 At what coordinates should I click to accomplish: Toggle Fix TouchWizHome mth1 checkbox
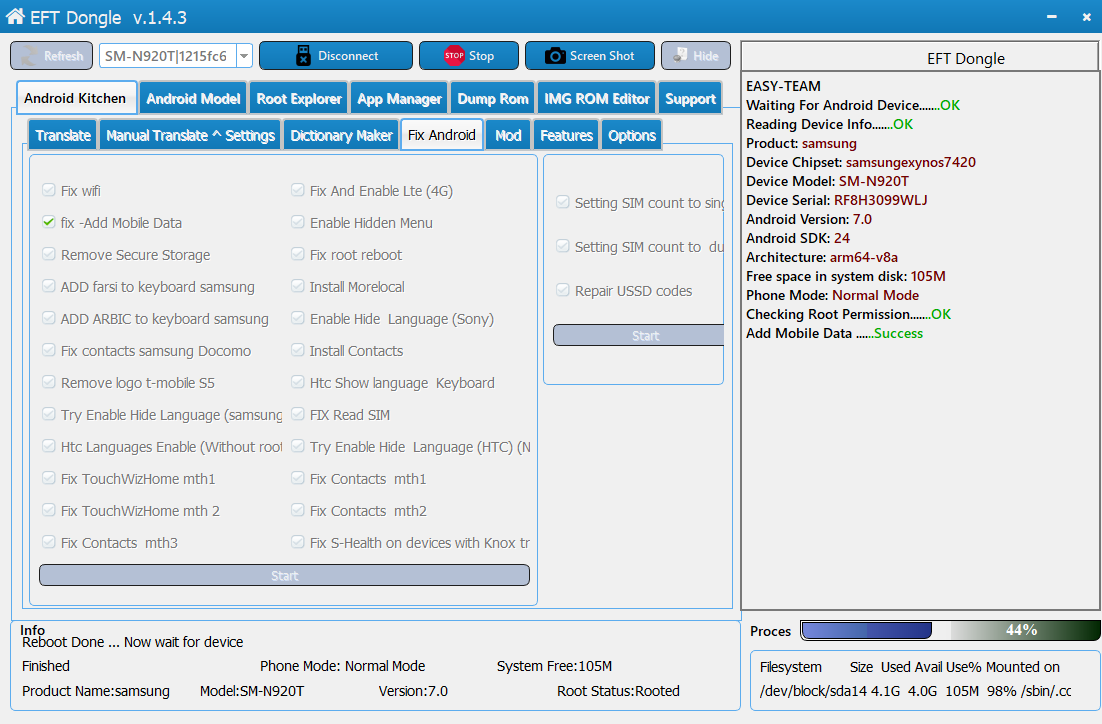pos(48,478)
